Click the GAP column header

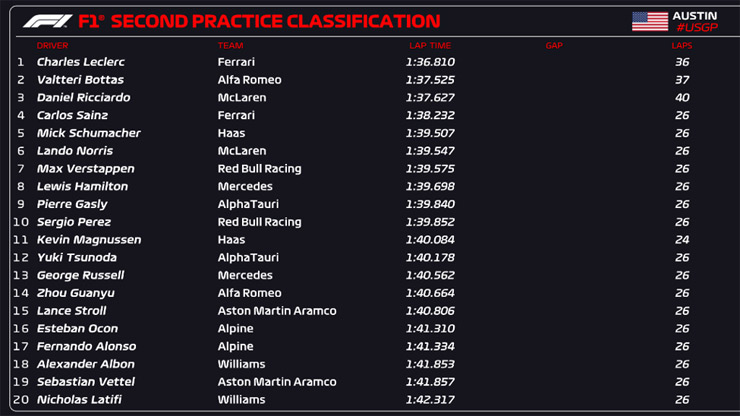(554, 45)
